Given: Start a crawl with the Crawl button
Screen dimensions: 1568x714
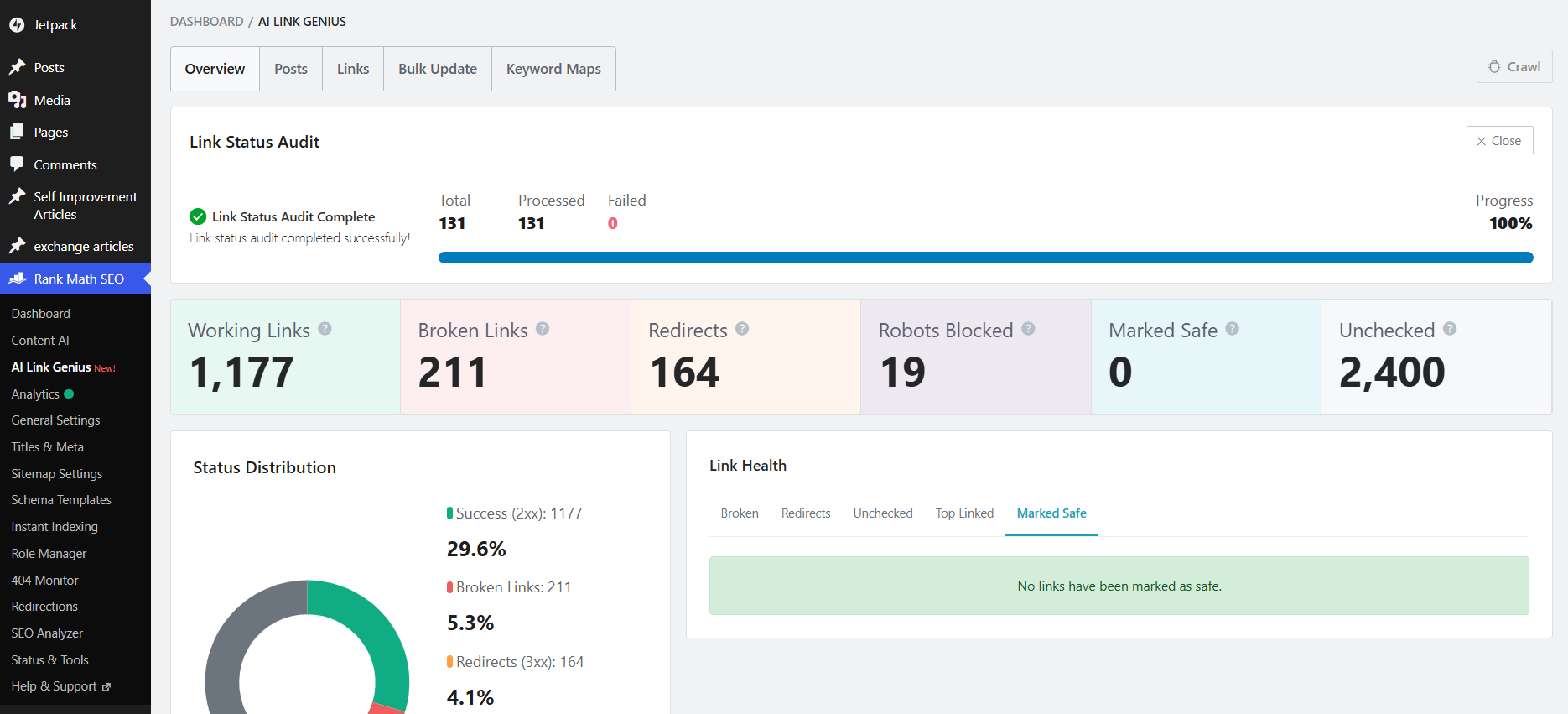Looking at the screenshot, I should tap(1514, 66).
